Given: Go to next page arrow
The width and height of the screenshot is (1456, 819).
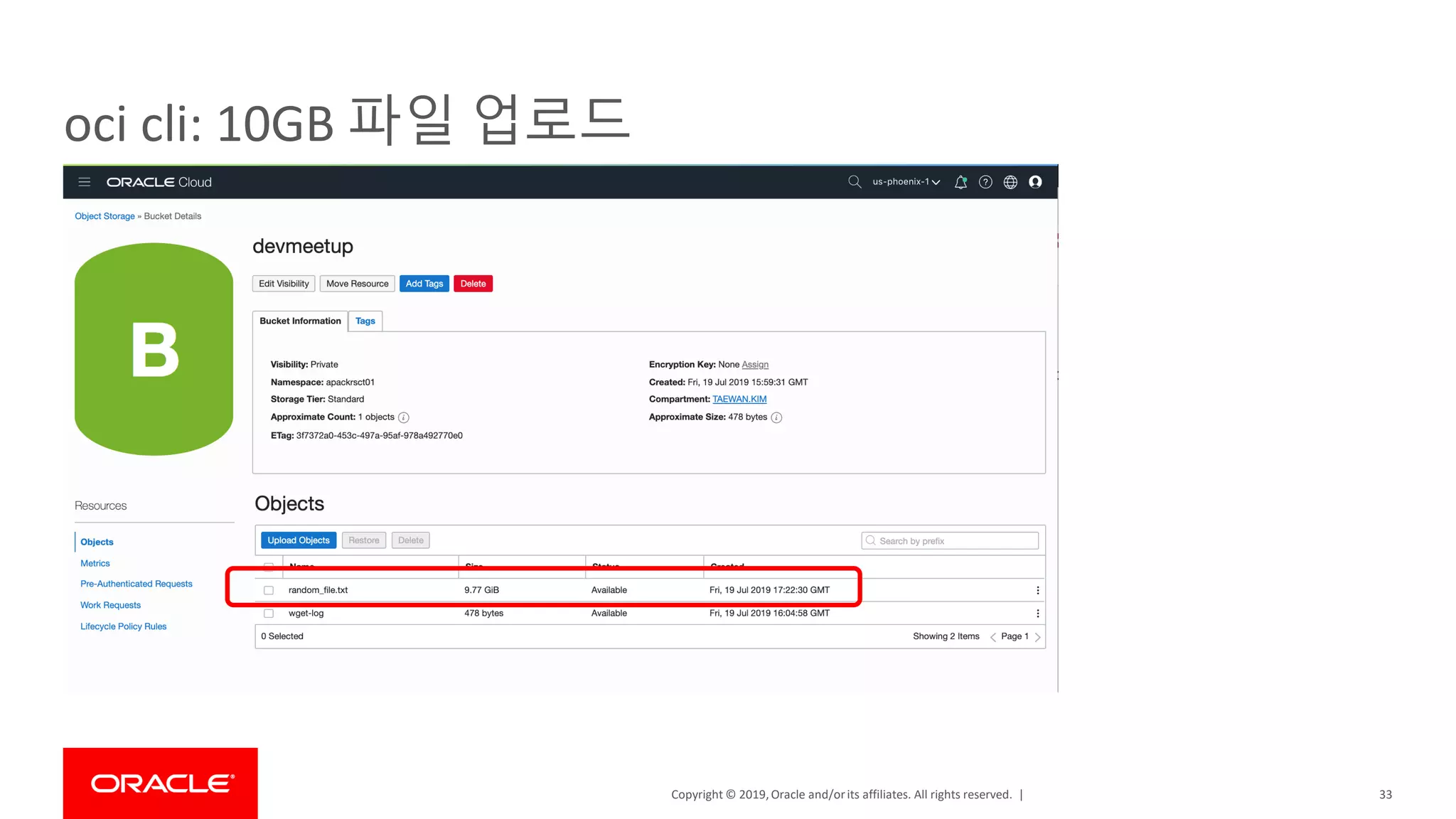Looking at the screenshot, I should 1038,637.
